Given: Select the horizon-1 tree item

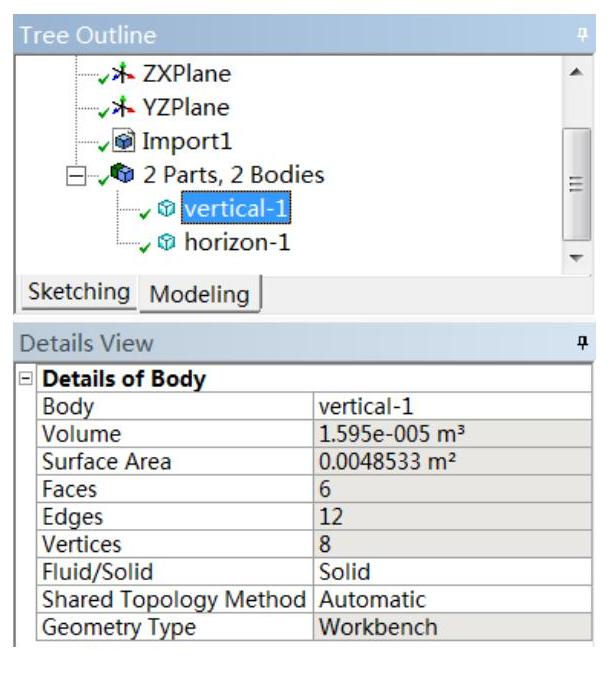Looking at the screenshot, I should tap(237, 242).
